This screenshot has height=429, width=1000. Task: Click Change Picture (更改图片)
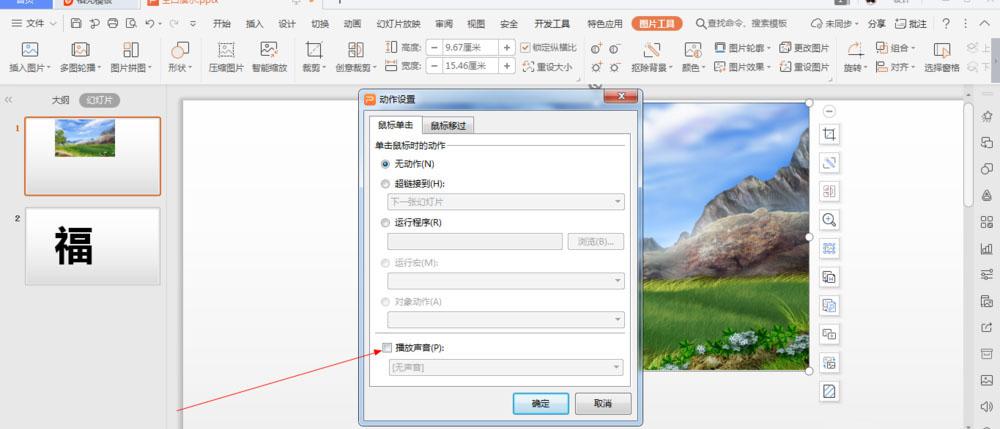tap(804, 48)
